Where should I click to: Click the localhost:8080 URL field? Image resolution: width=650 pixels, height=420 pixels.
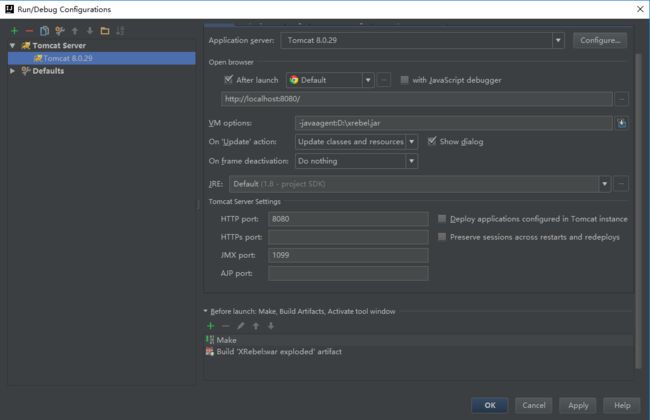(x=417, y=99)
